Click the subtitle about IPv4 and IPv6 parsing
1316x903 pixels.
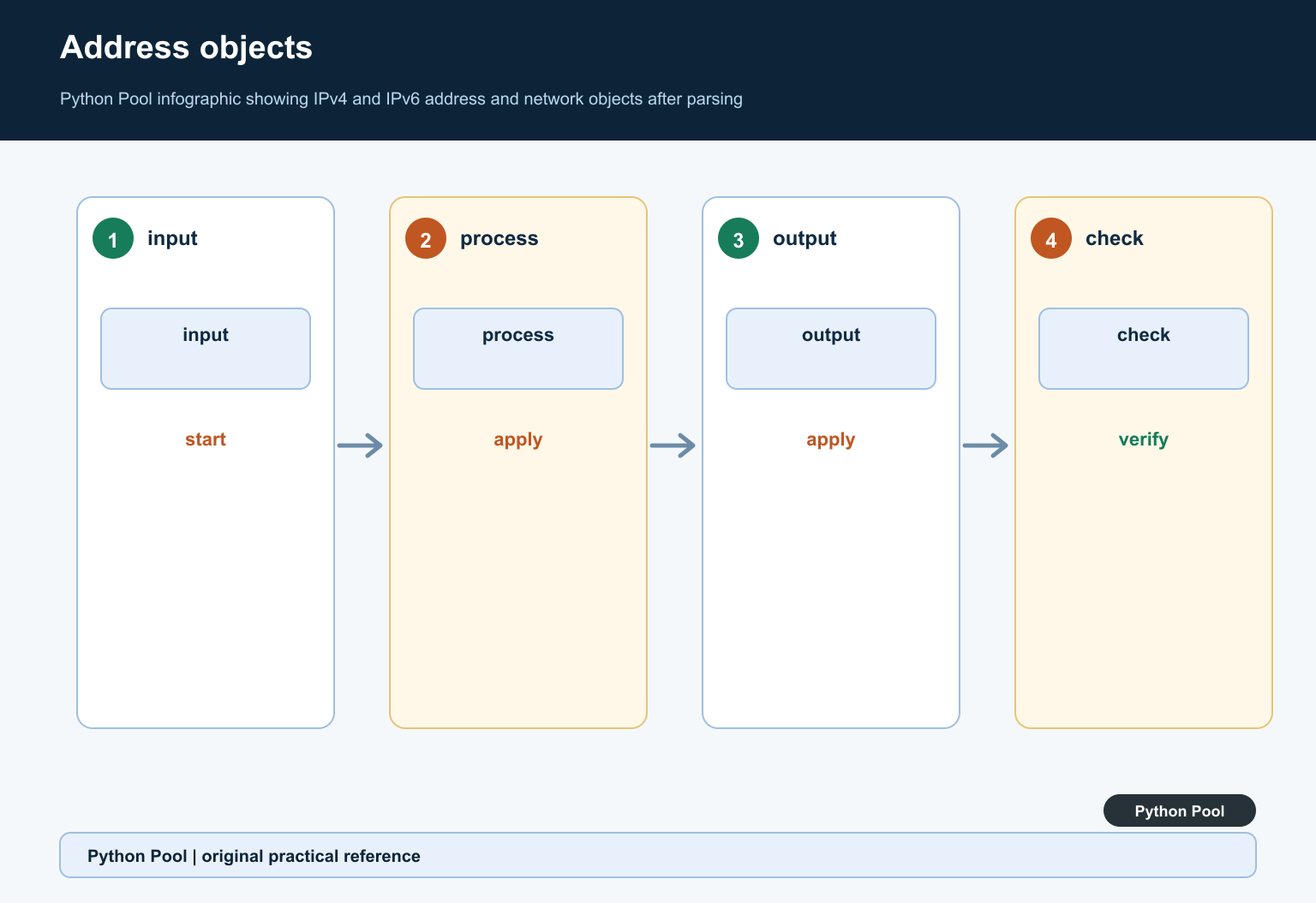(x=401, y=99)
